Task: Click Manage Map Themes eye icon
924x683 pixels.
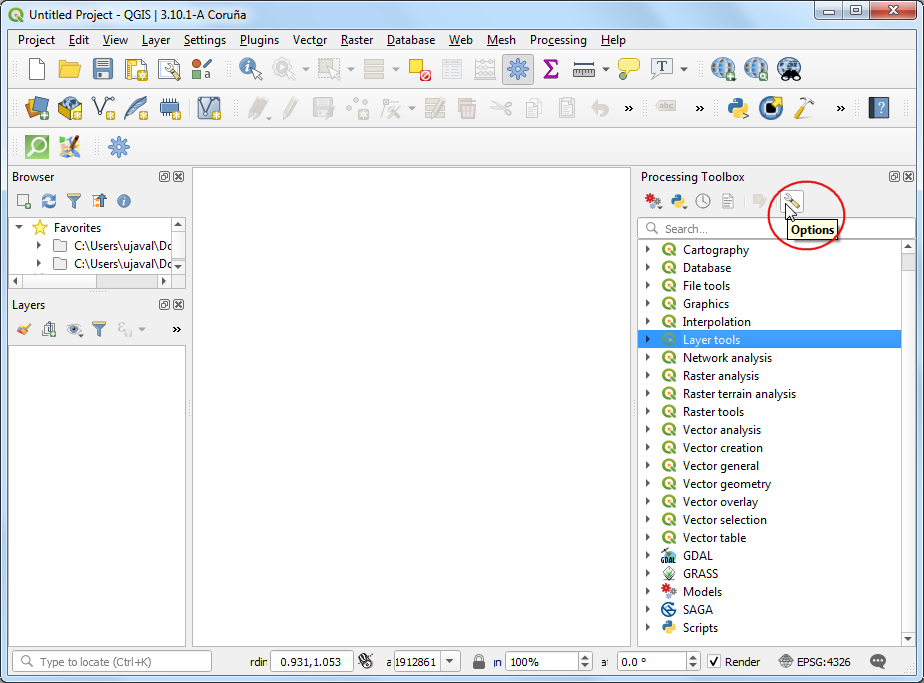Action: (x=74, y=329)
